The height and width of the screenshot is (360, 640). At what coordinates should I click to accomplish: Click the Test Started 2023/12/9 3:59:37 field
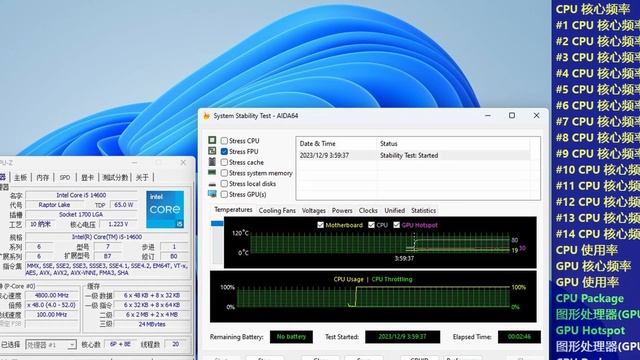click(402, 337)
